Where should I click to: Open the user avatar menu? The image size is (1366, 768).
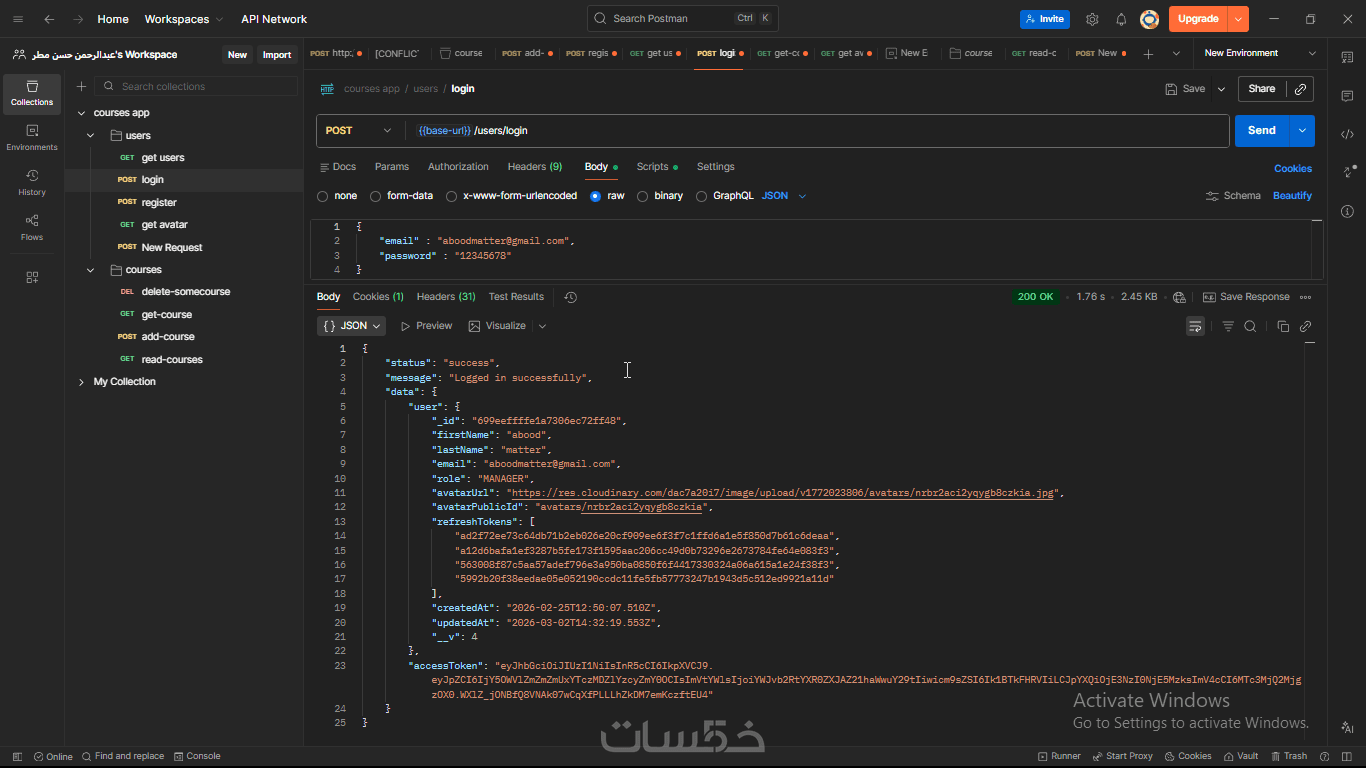click(1150, 19)
